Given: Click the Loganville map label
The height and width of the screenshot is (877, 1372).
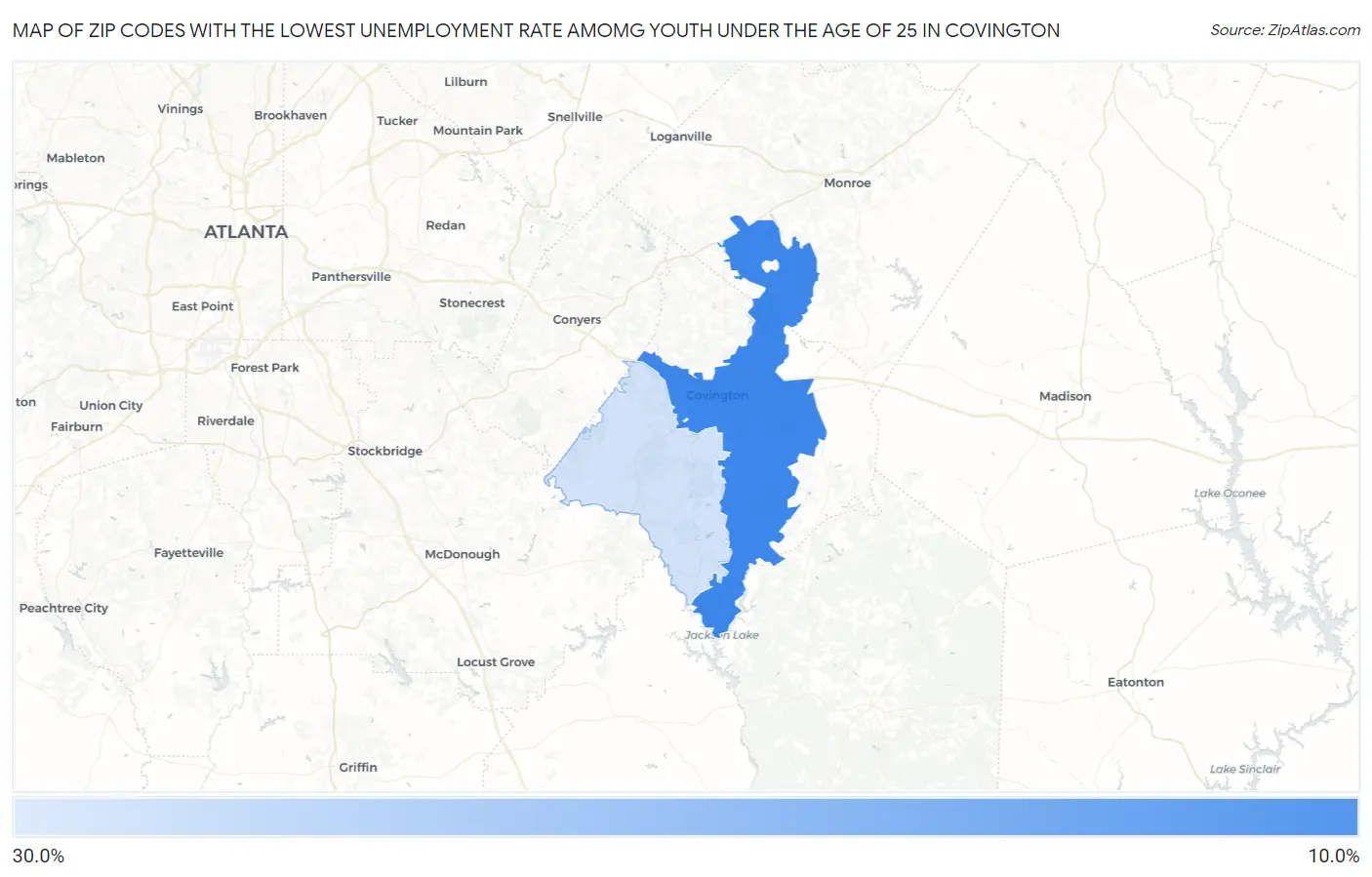Looking at the screenshot, I should click(681, 137).
